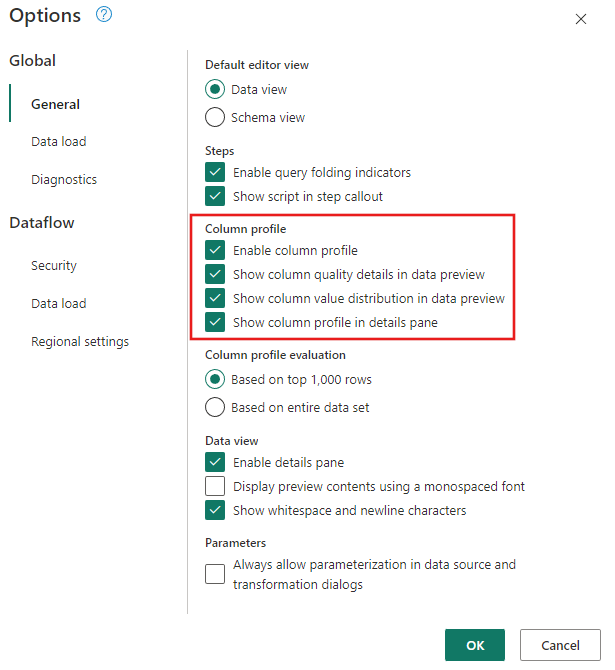Click the Cancel button

pos(560,645)
